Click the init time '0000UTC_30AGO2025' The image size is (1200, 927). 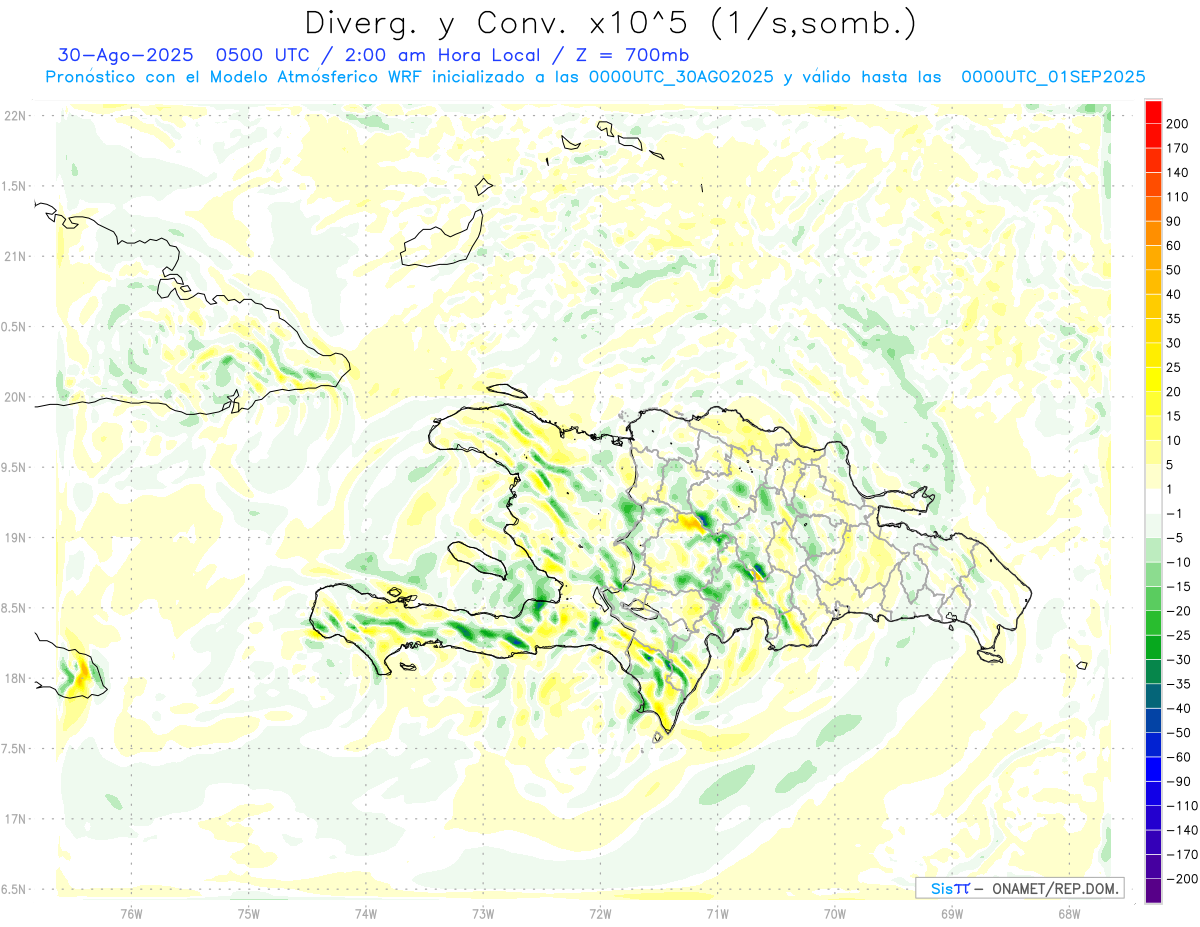[682, 77]
